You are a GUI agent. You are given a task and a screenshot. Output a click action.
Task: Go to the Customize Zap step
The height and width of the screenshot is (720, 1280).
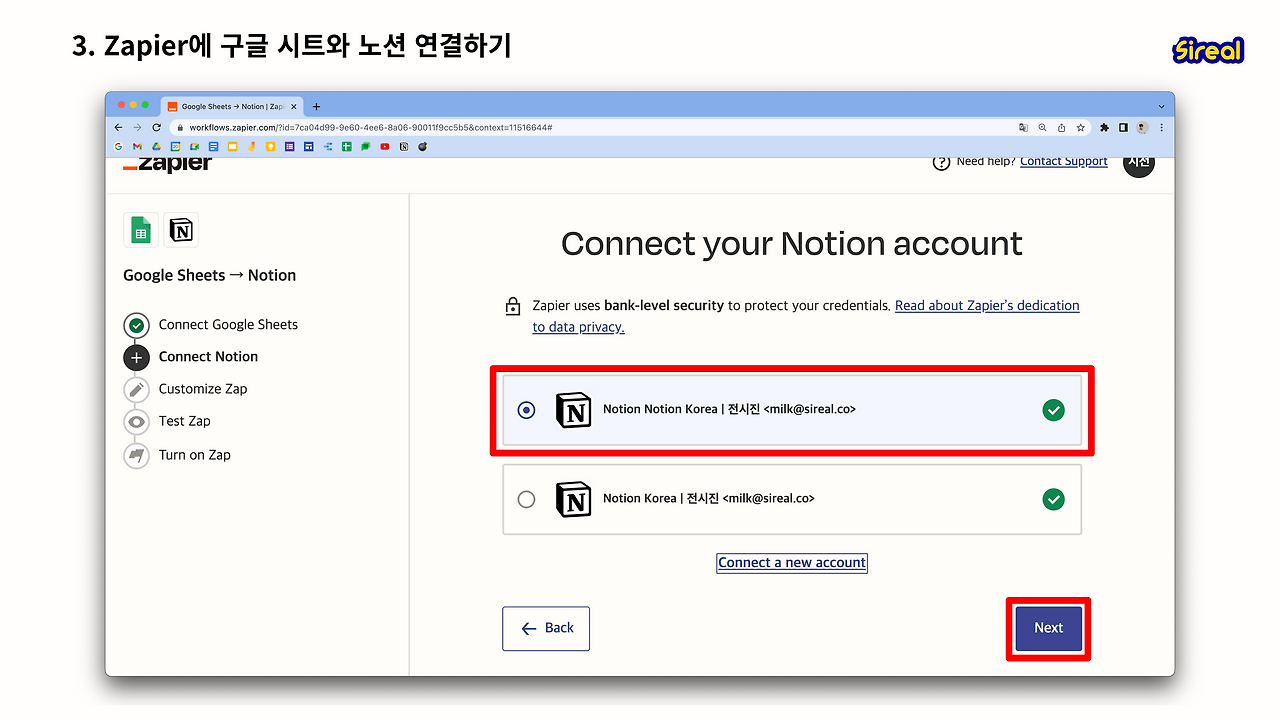tap(185, 389)
